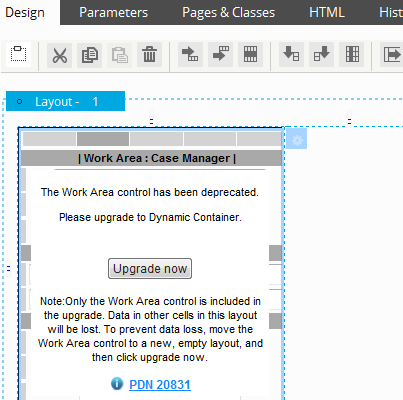Go to the HTML tab

coord(327,13)
